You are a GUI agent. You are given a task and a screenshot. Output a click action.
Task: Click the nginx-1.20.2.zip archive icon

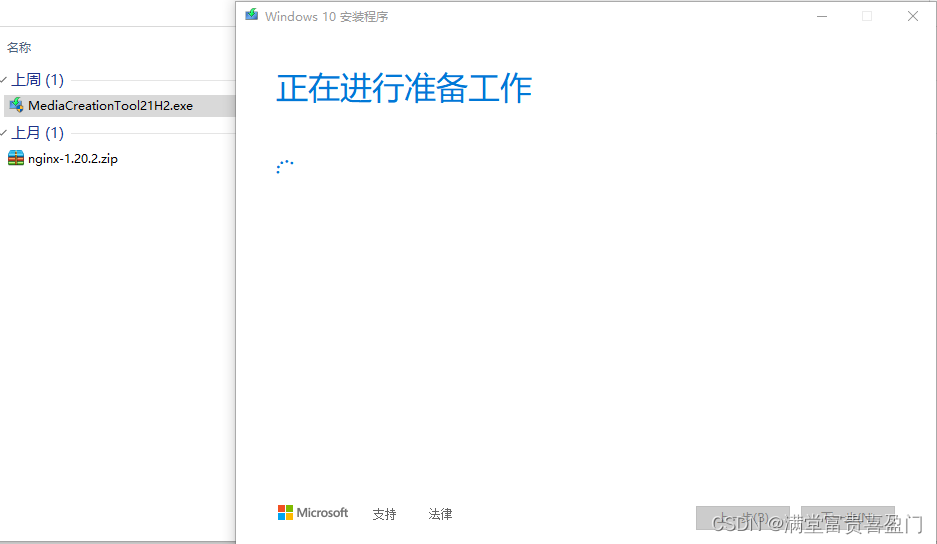(16, 158)
